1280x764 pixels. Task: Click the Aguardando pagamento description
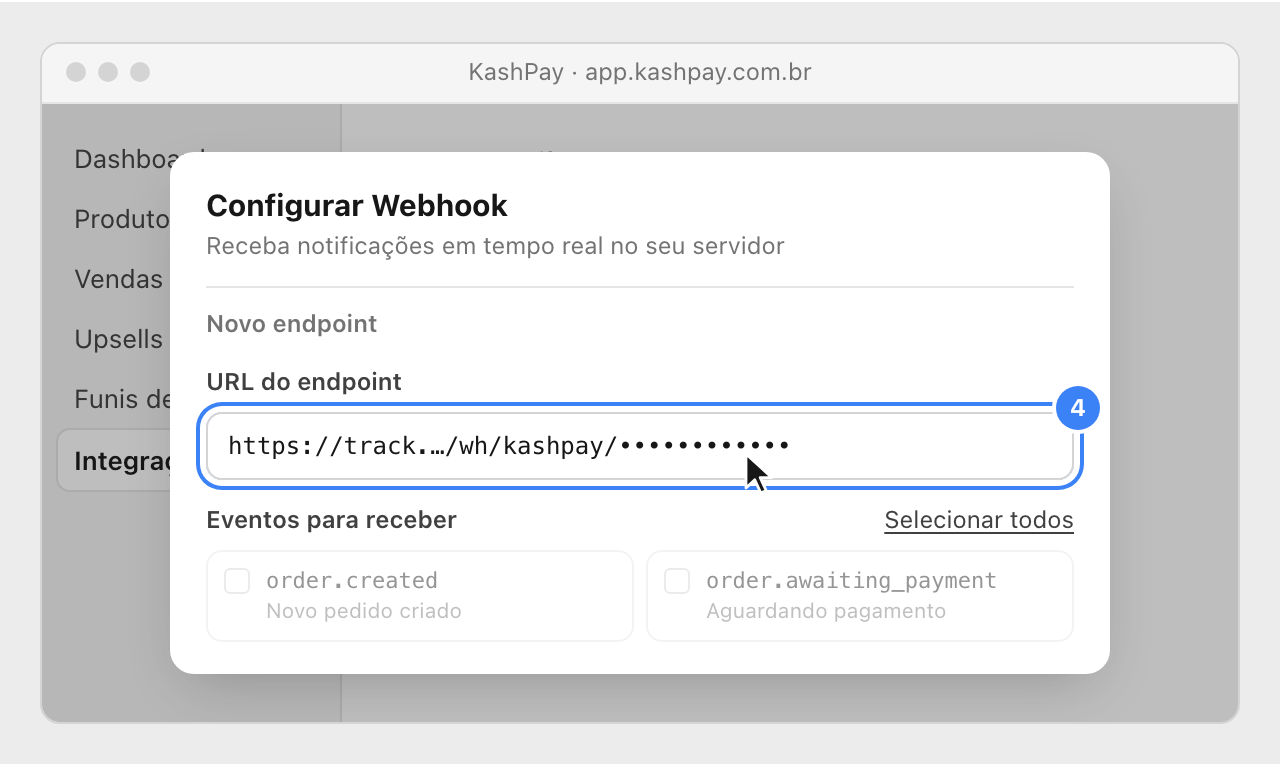[x=826, y=611]
